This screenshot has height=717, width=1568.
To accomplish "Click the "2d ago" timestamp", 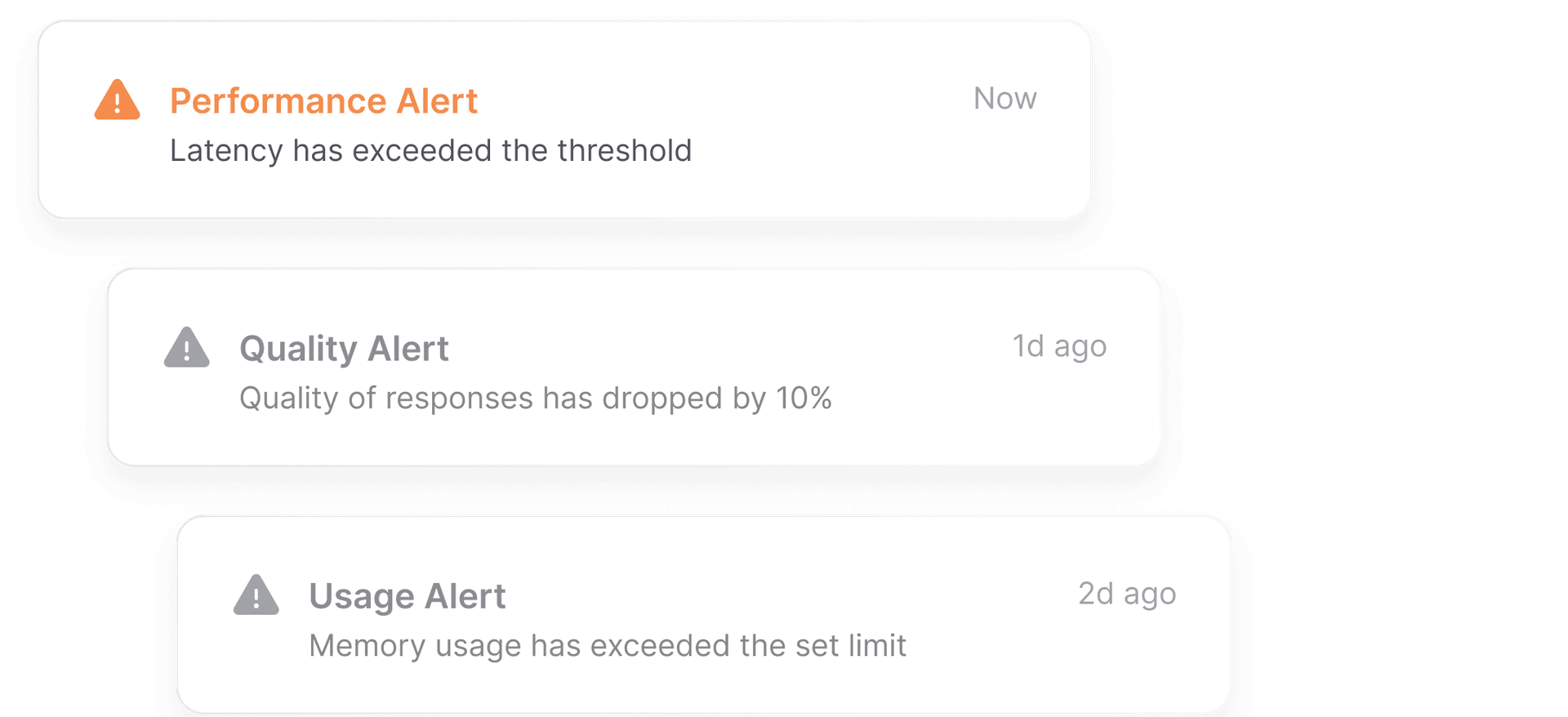I will point(1127,594).
